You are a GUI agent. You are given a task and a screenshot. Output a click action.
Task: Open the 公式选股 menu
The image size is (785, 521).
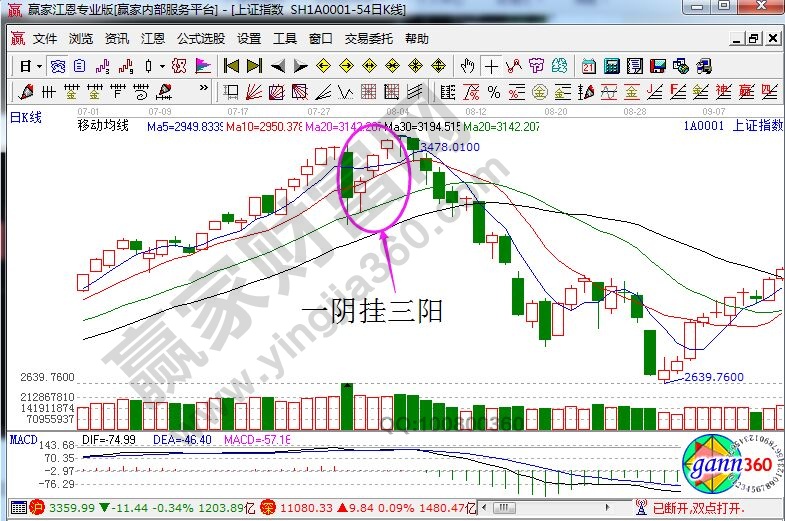pos(200,39)
